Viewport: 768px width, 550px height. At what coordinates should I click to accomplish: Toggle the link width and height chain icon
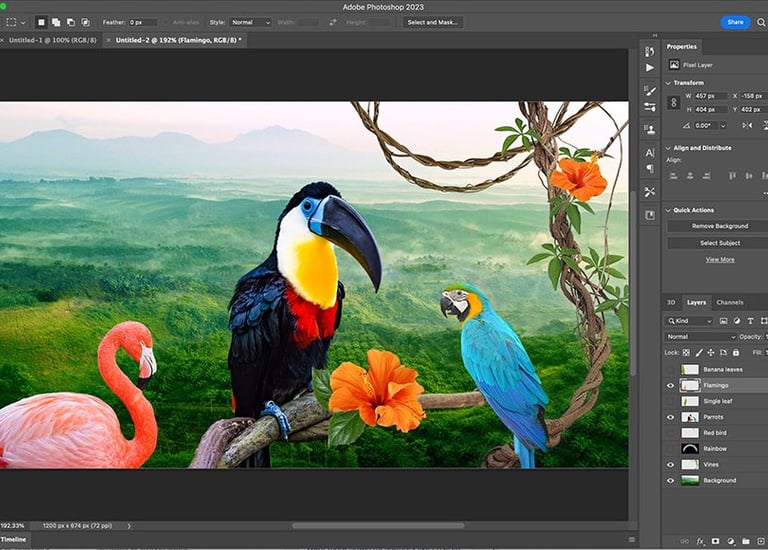point(673,102)
